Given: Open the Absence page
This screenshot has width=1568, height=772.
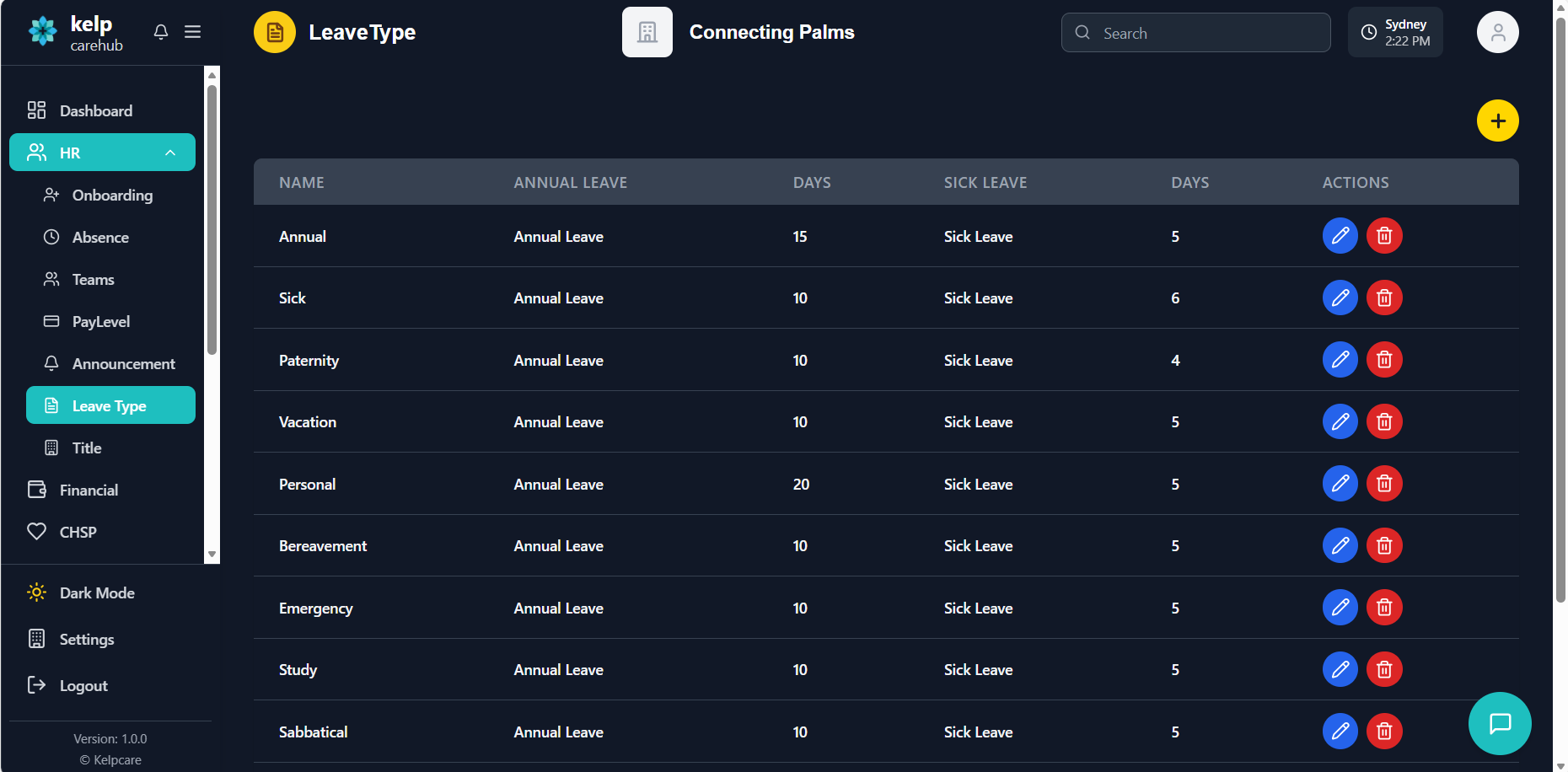Looking at the screenshot, I should tap(100, 237).
